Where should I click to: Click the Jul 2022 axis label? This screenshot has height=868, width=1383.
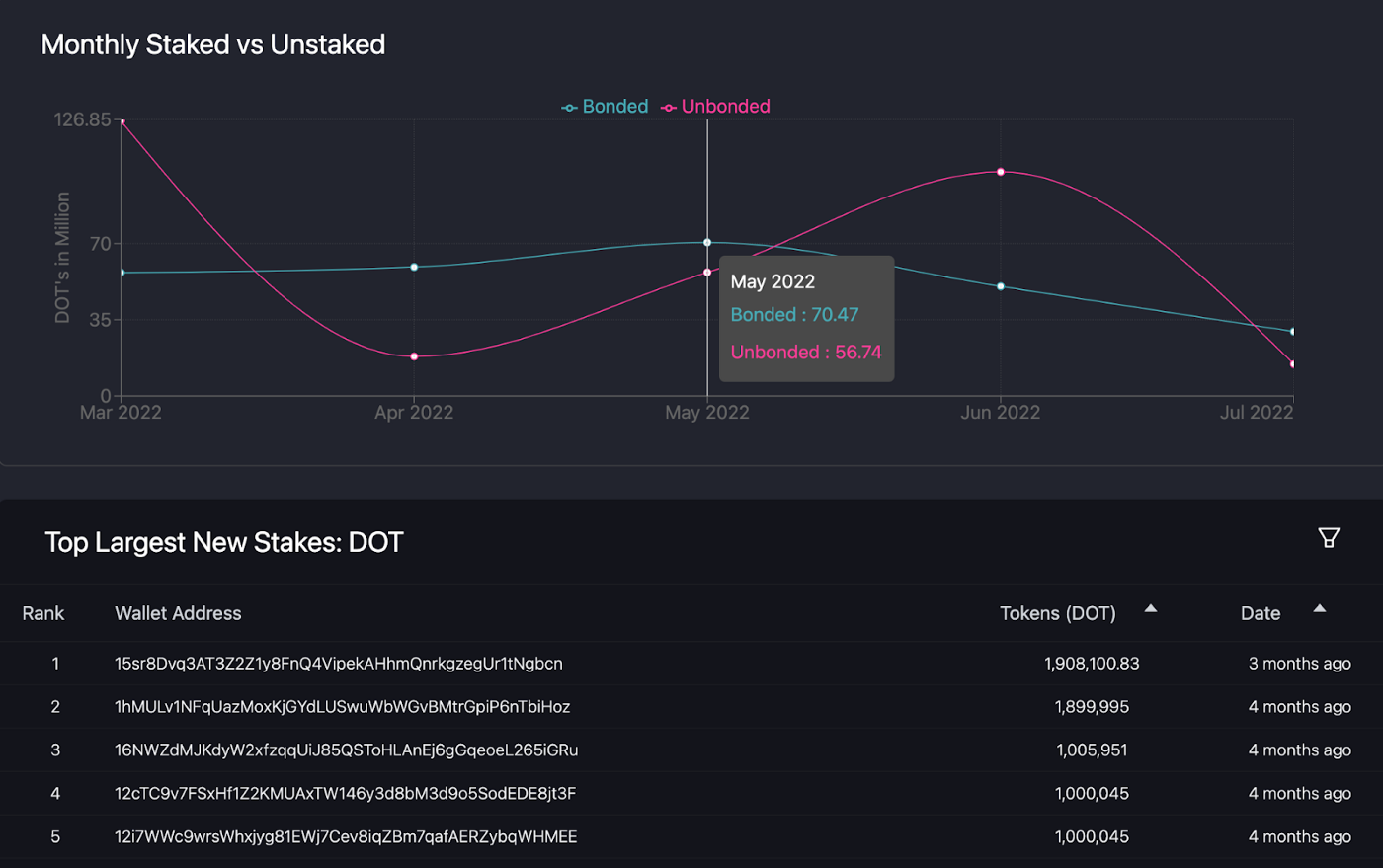click(x=1257, y=413)
